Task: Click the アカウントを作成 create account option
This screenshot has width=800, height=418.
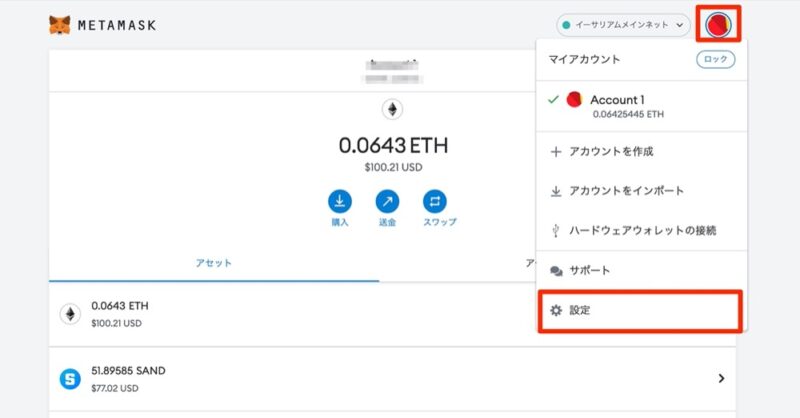Action: (641, 152)
